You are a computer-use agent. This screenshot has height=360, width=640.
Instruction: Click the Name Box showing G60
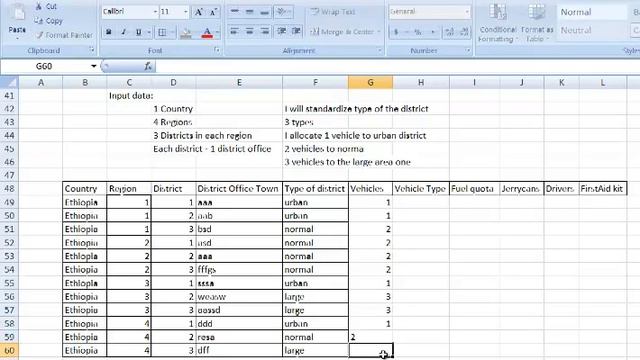point(45,66)
